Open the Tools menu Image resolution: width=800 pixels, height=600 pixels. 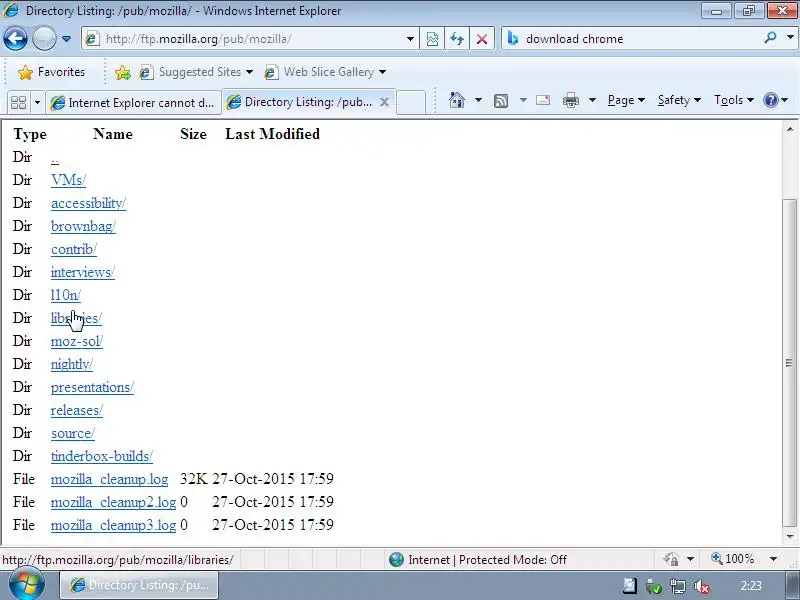pos(734,100)
